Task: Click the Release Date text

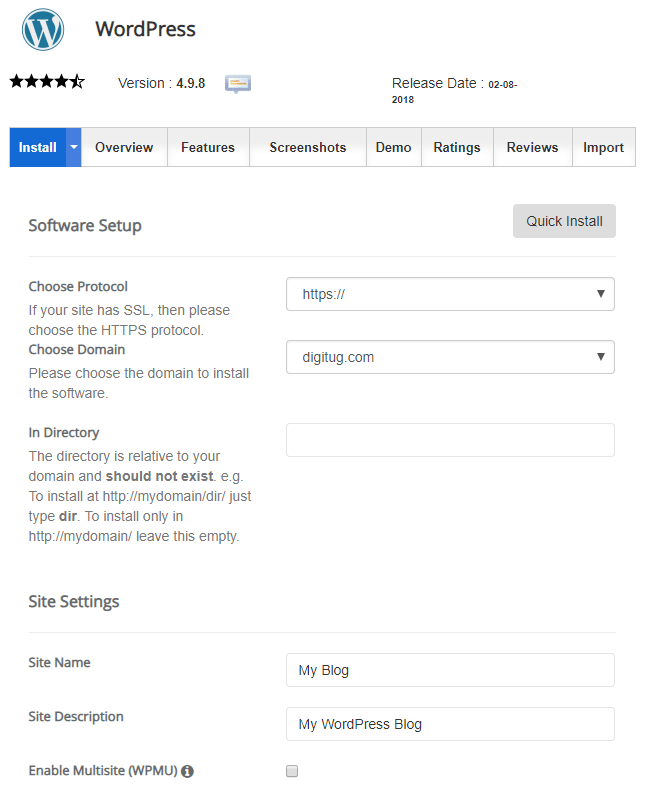Action: coord(454,90)
